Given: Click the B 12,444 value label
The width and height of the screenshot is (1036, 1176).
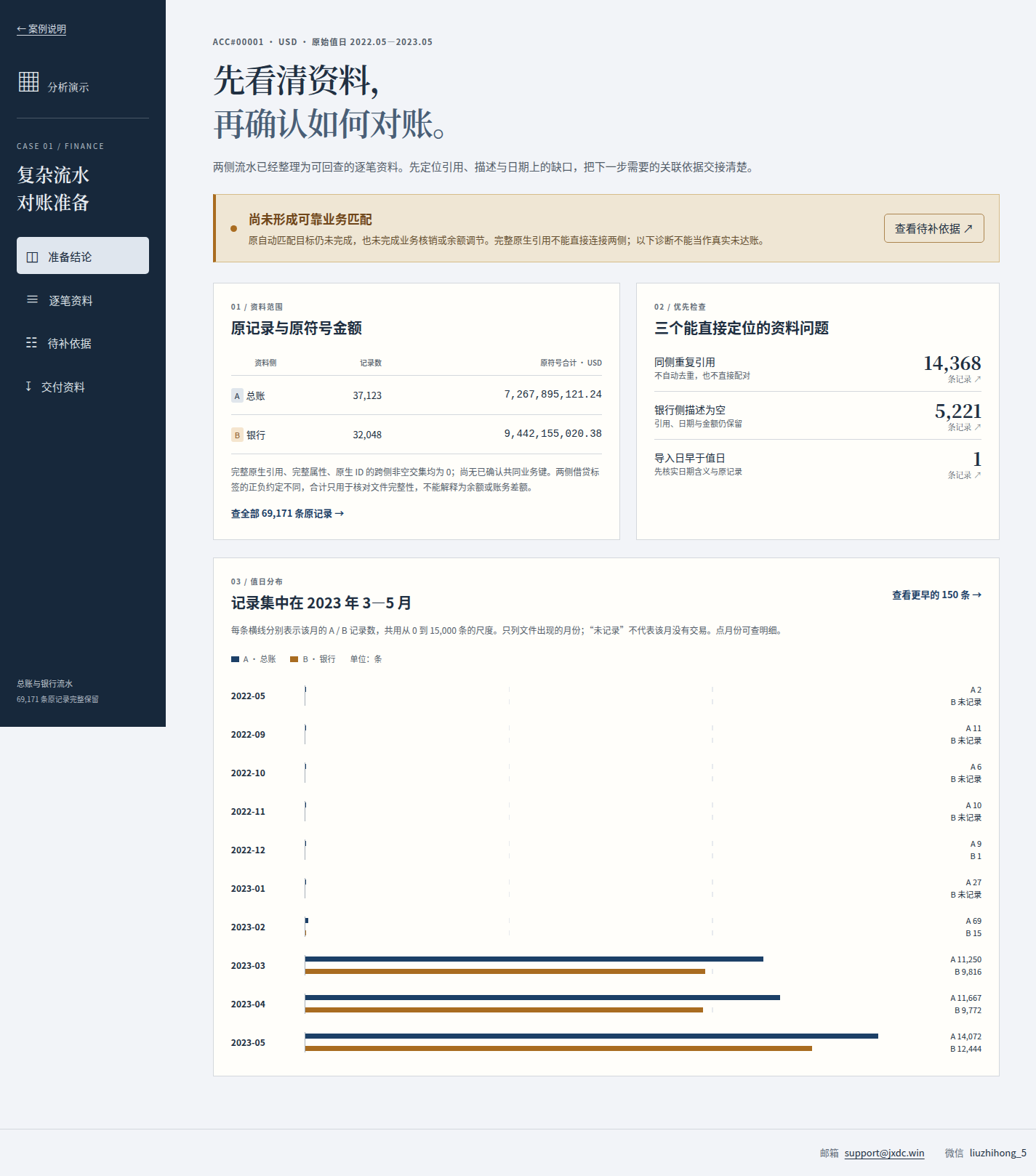Looking at the screenshot, I should pos(965,1049).
